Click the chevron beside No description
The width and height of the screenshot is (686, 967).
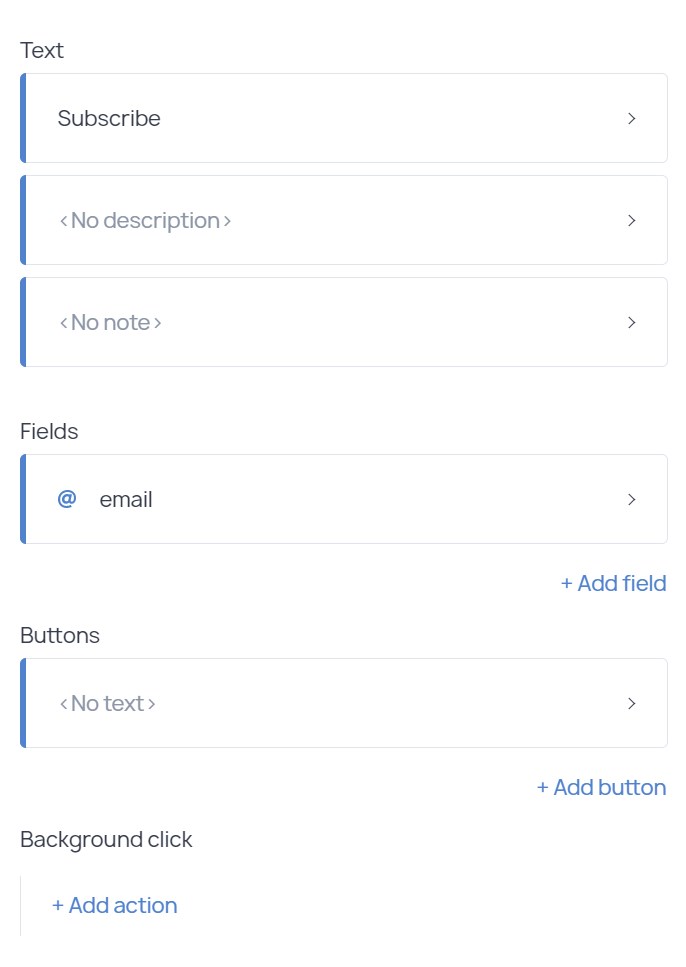click(x=632, y=220)
